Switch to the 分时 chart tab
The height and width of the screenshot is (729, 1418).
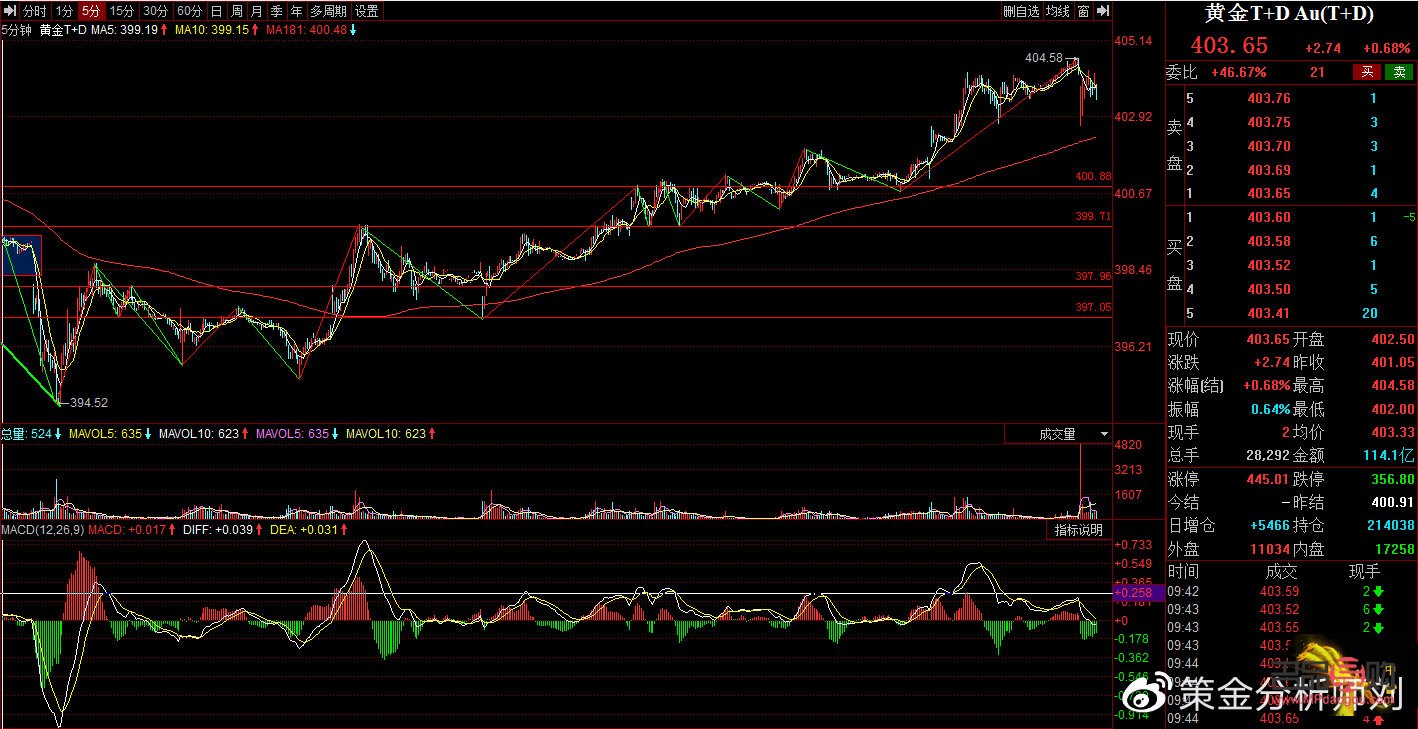click(34, 11)
